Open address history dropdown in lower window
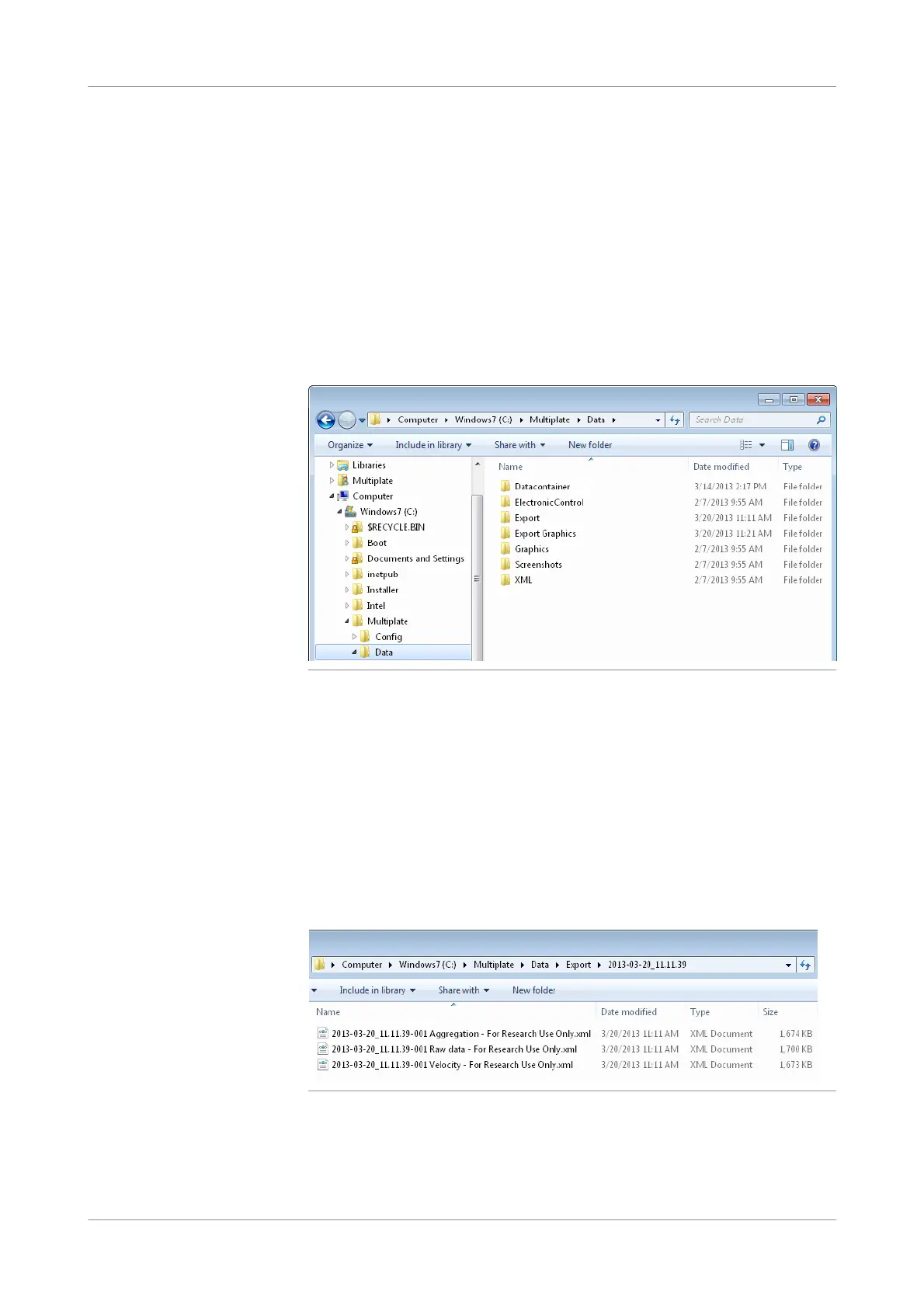The height and width of the screenshot is (1308, 924). tap(788, 965)
